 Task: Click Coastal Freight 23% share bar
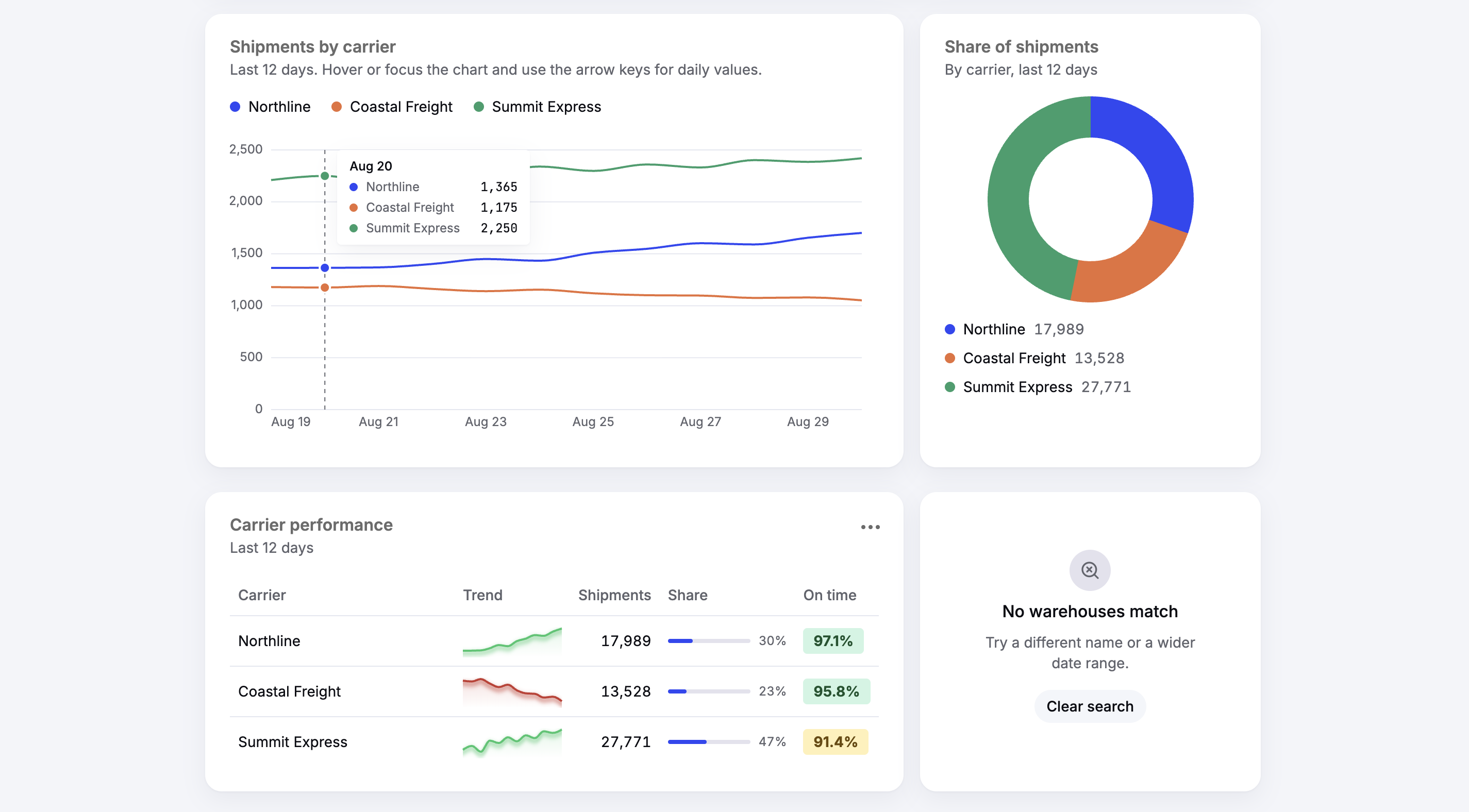click(x=708, y=691)
